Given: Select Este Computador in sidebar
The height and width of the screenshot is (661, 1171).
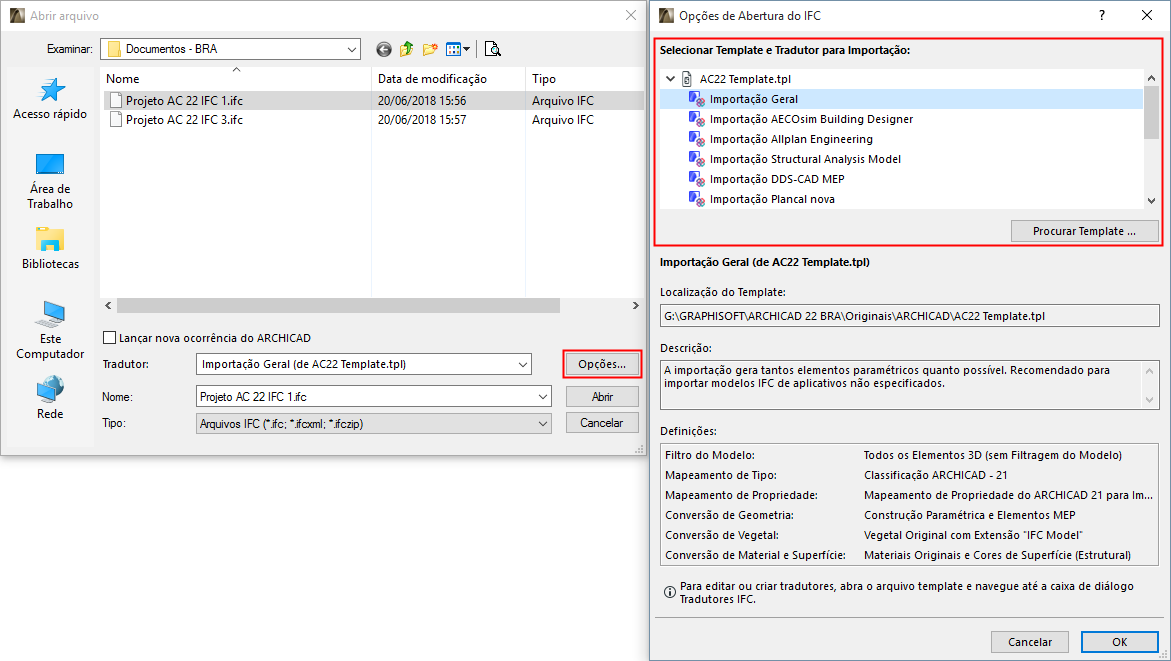Looking at the screenshot, I should (50, 331).
